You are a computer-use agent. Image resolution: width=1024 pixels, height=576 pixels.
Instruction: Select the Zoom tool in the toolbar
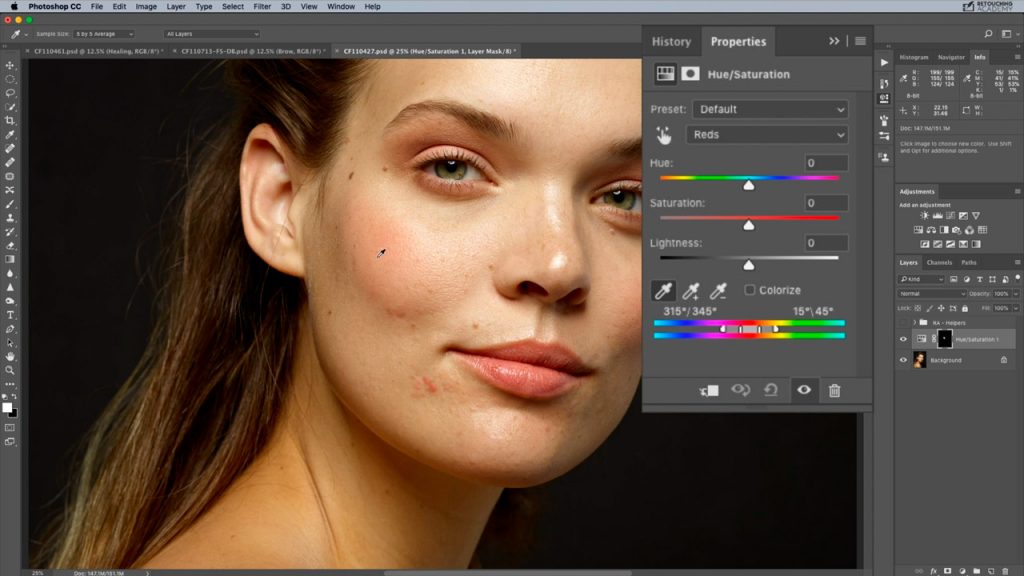tap(10, 368)
